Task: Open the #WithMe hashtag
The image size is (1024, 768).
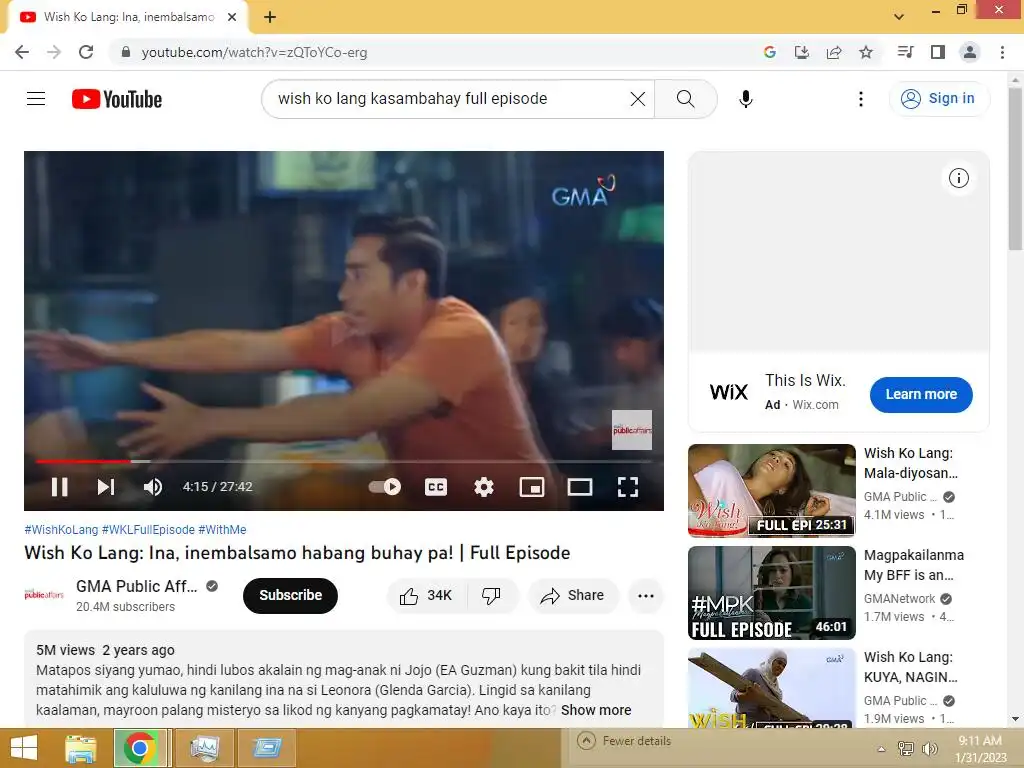Action: pyautogui.click(x=222, y=530)
